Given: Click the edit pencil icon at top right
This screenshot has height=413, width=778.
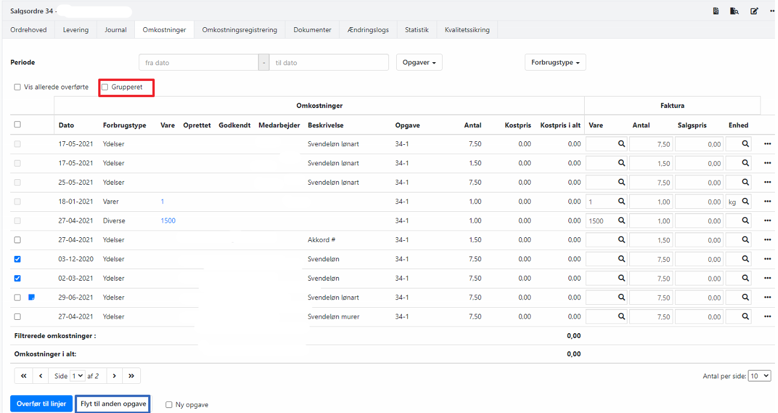Looking at the screenshot, I should tap(754, 11).
